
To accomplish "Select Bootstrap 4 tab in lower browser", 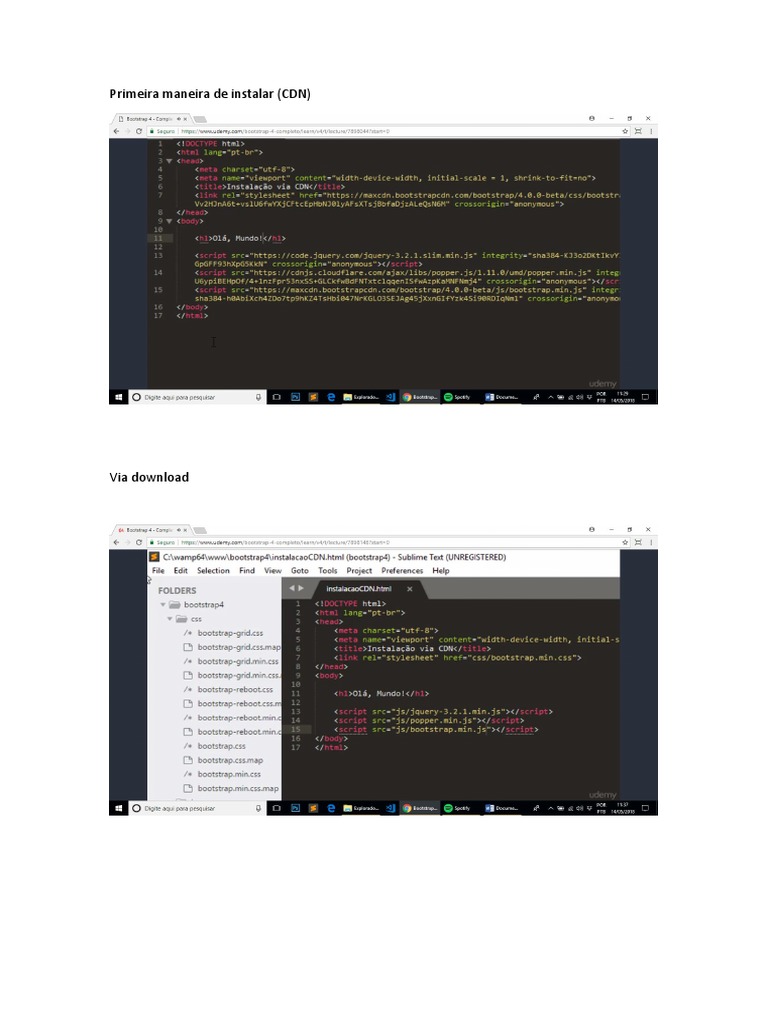I will [x=152, y=530].
